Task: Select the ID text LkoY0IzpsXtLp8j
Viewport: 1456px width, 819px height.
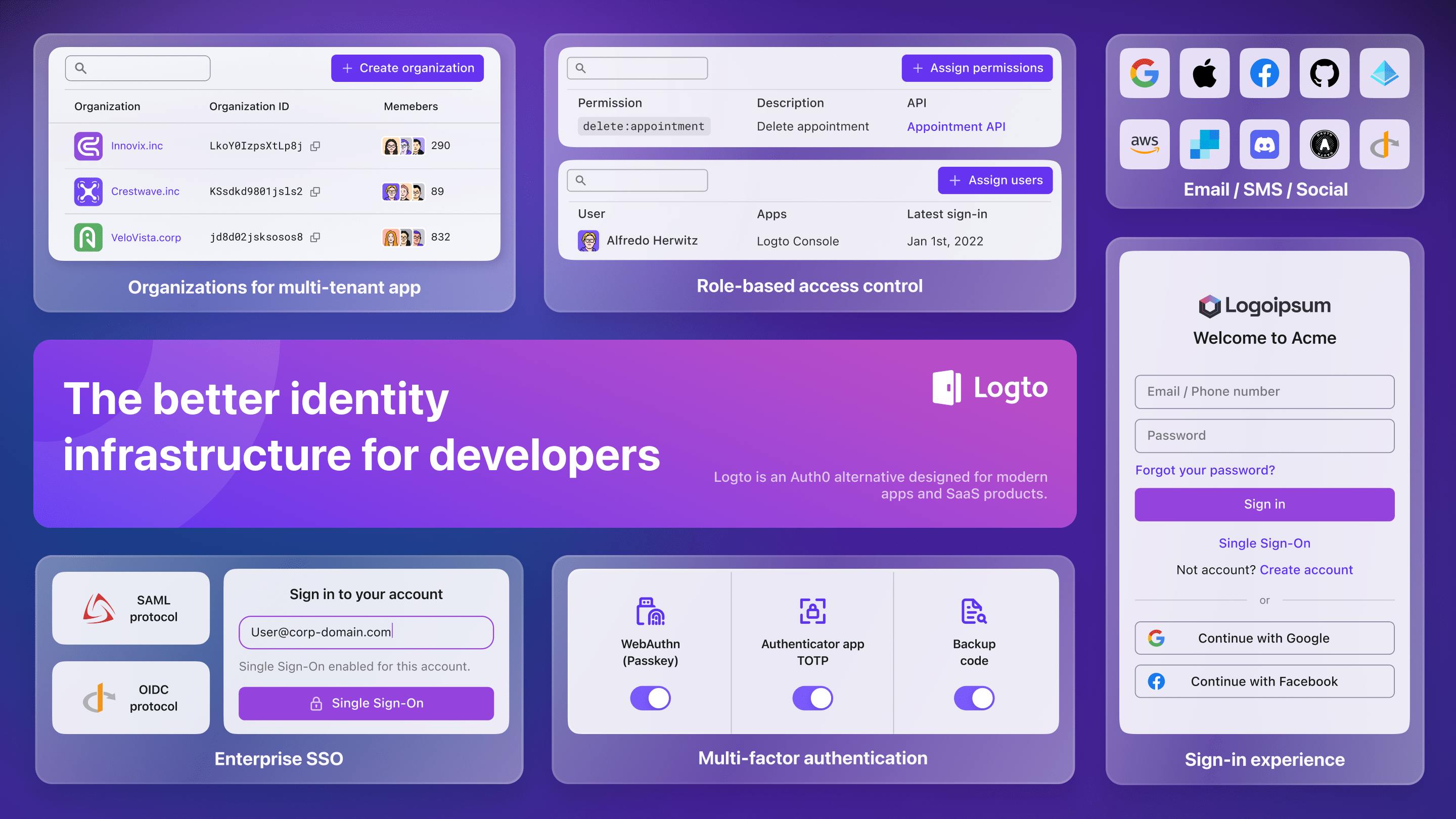Action: pyautogui.click(x=256, y=146)
